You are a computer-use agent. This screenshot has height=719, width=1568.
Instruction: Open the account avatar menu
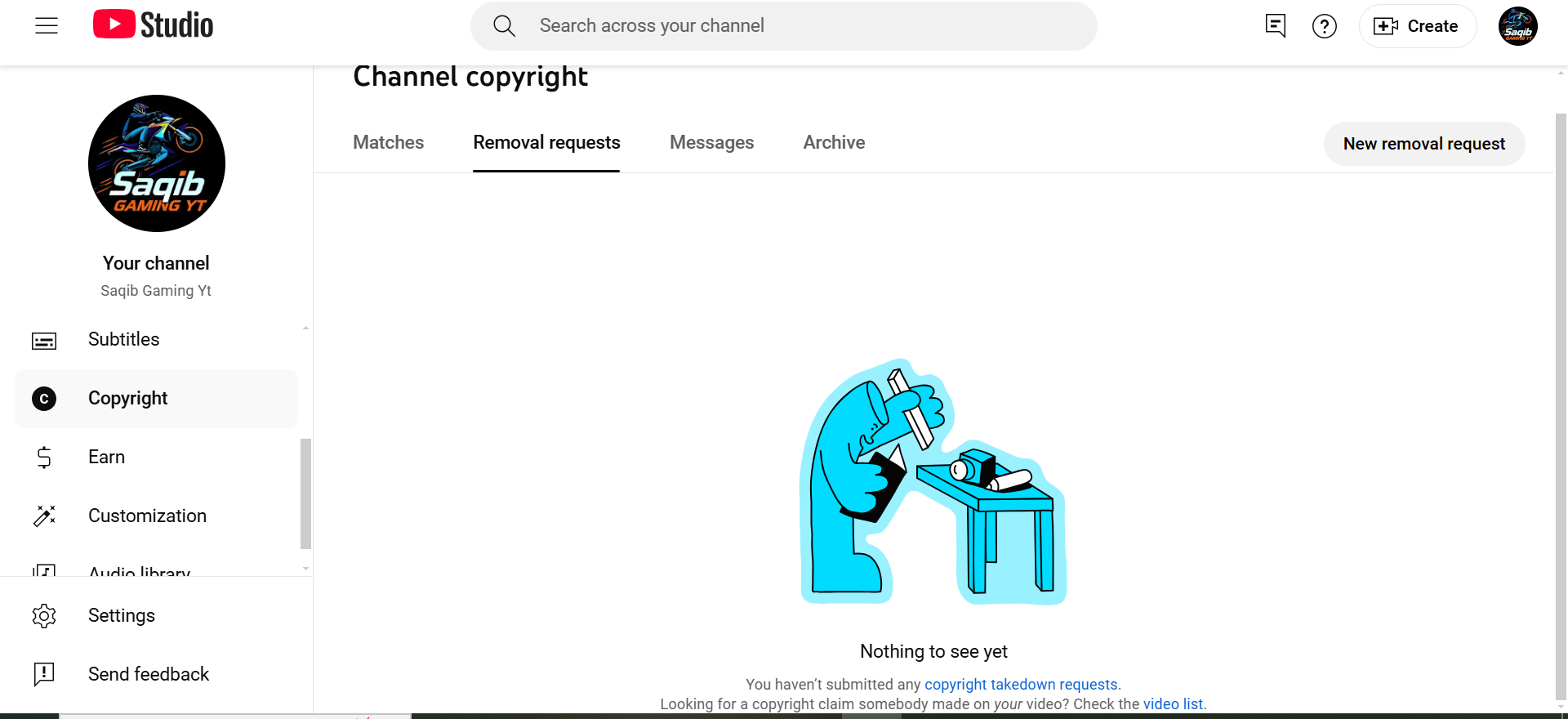pyautogui.click(x=1517, y=26)
